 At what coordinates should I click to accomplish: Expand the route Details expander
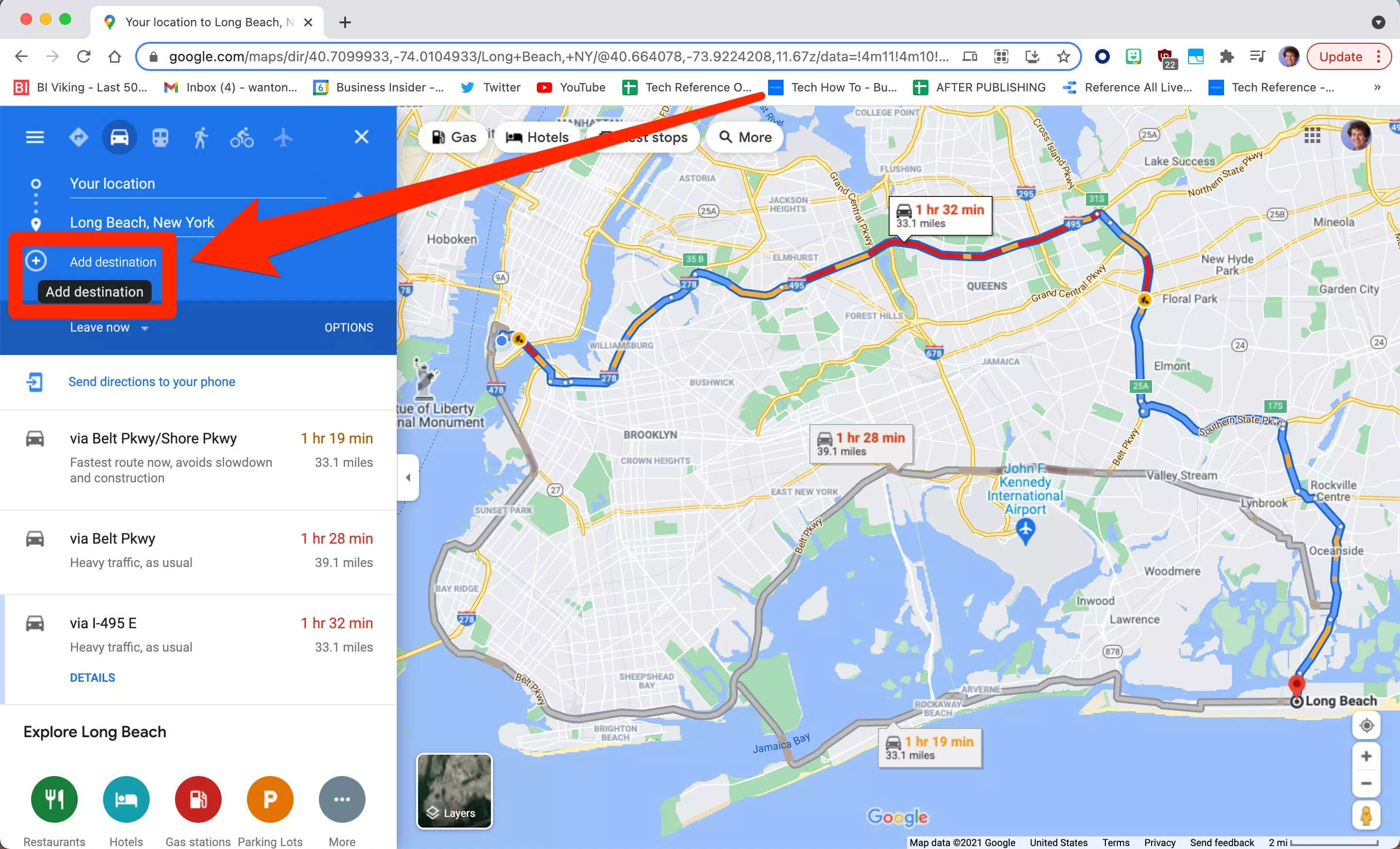pos(92,678)
